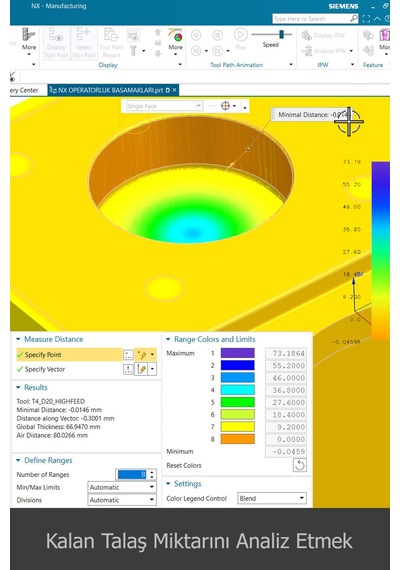Viewport: 400px width, 570px height.
Task: Collapse the Settings section
Action: pos(168,484)
